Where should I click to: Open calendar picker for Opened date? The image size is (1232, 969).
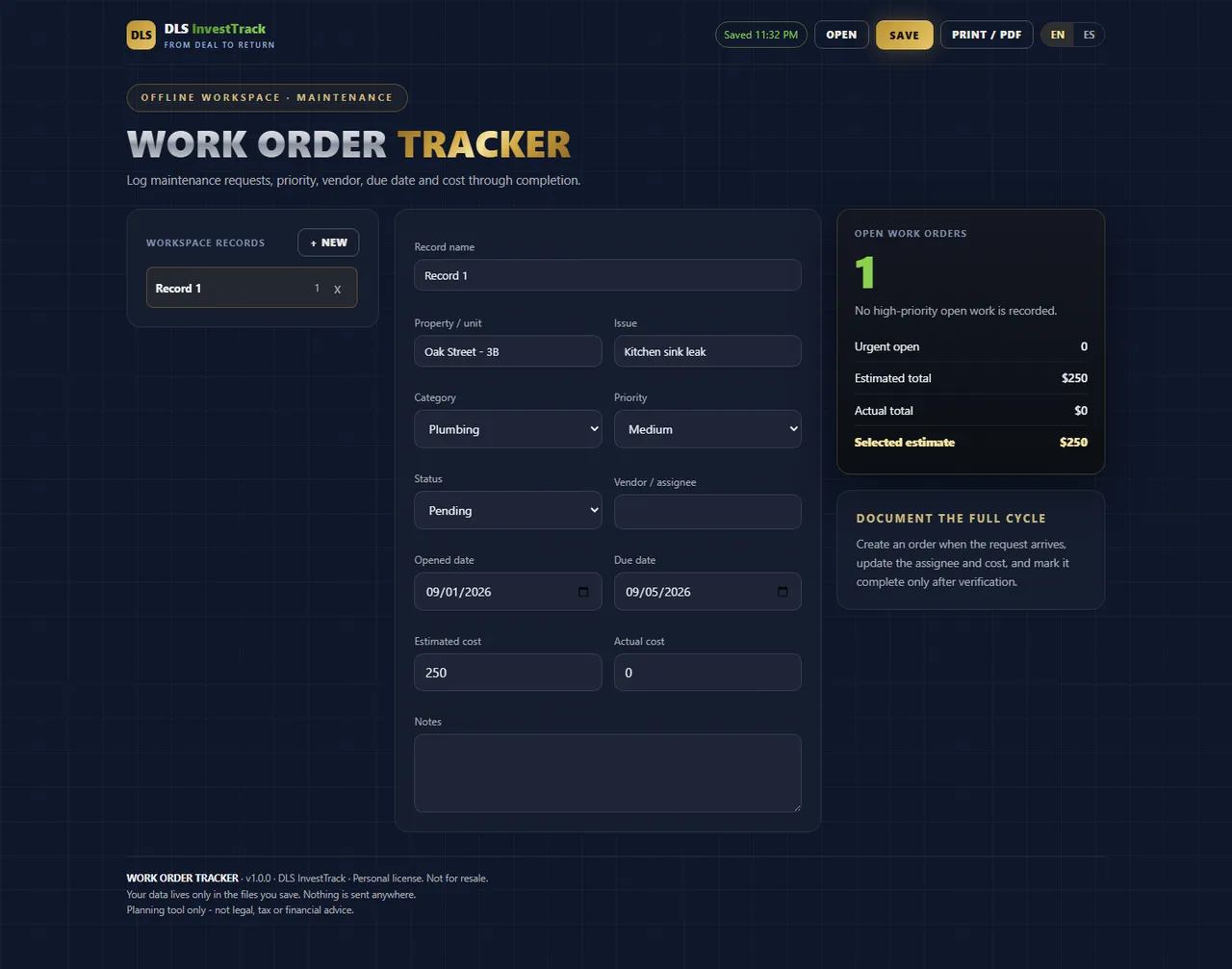click(583, 592)
